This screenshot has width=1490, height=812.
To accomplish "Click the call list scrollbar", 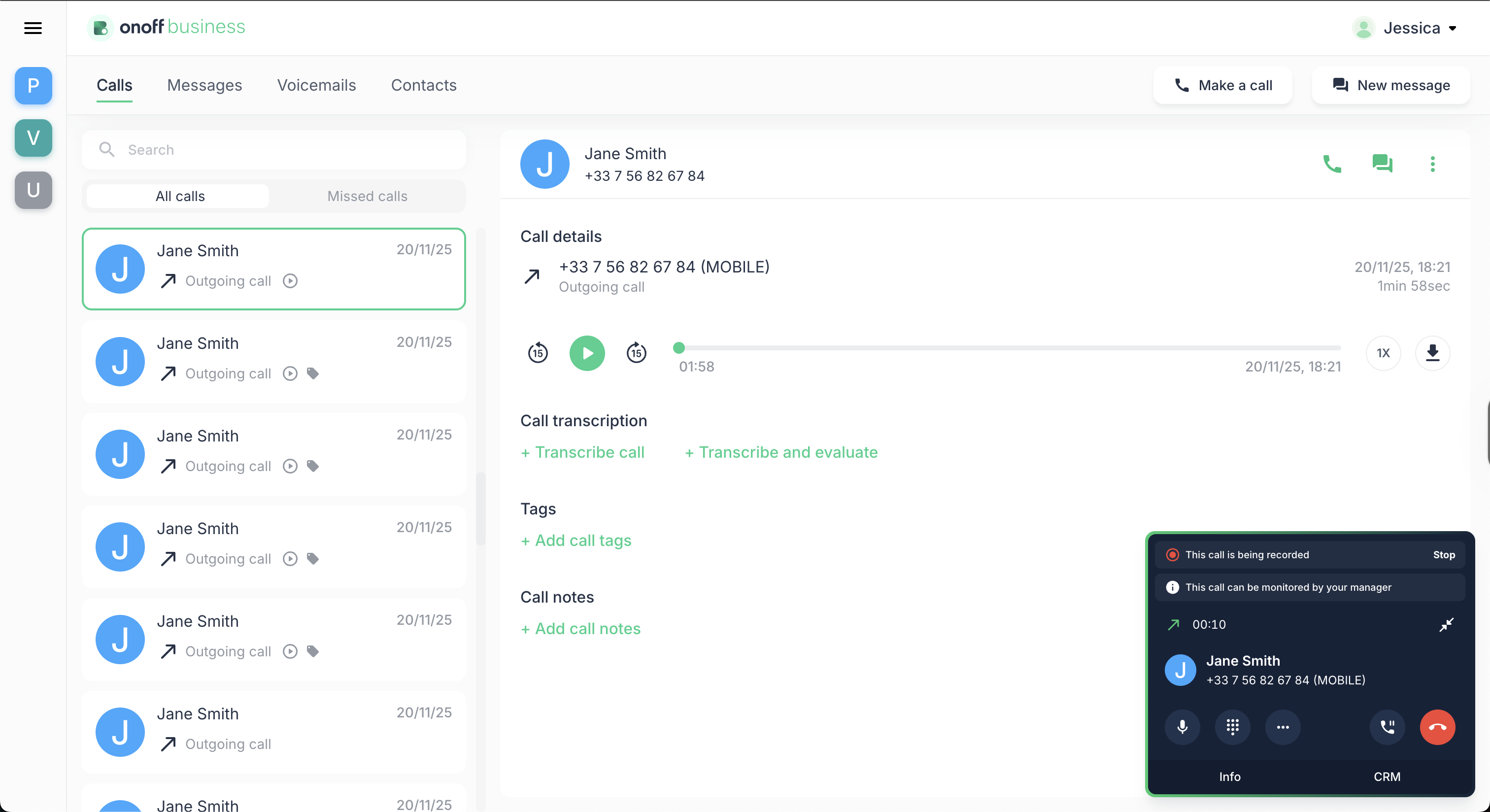I will [481, 509].
